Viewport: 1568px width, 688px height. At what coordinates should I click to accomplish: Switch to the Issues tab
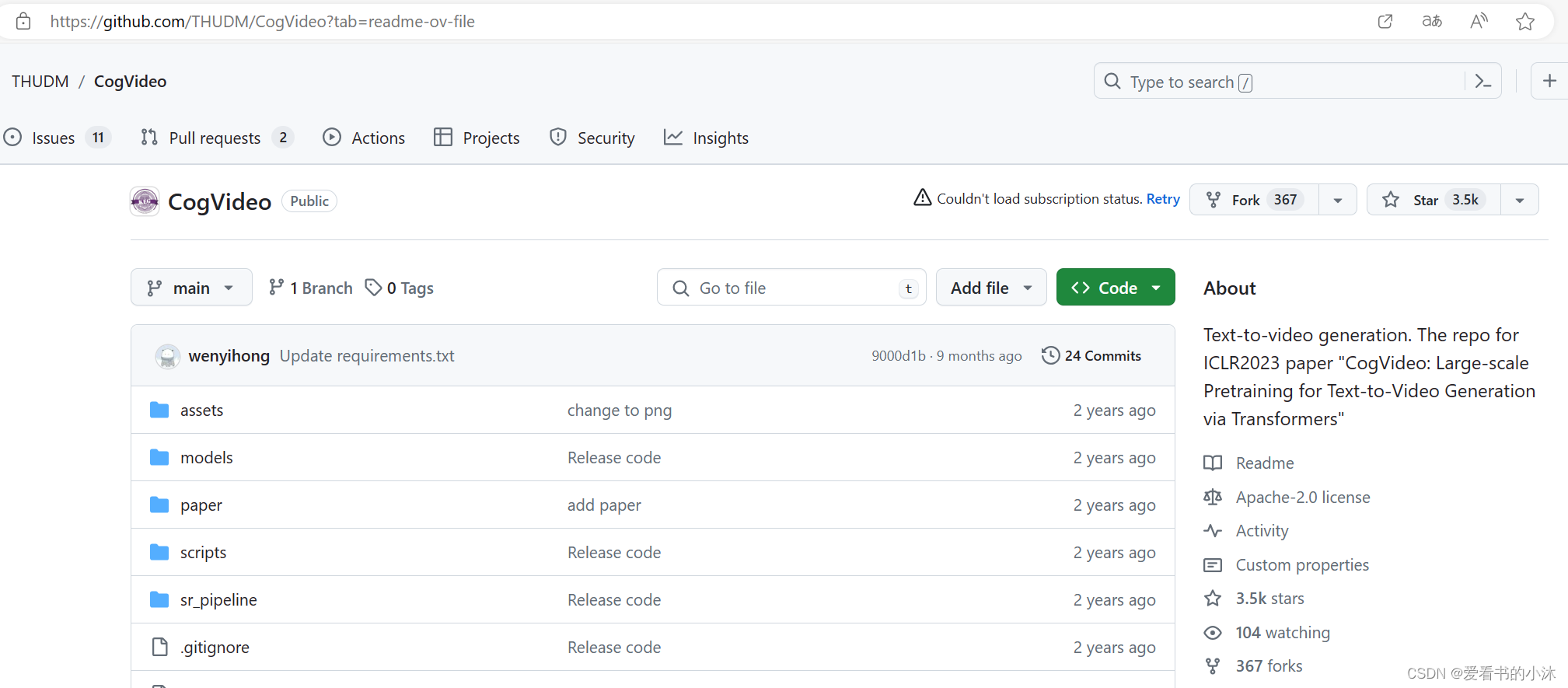pos(57,138)
